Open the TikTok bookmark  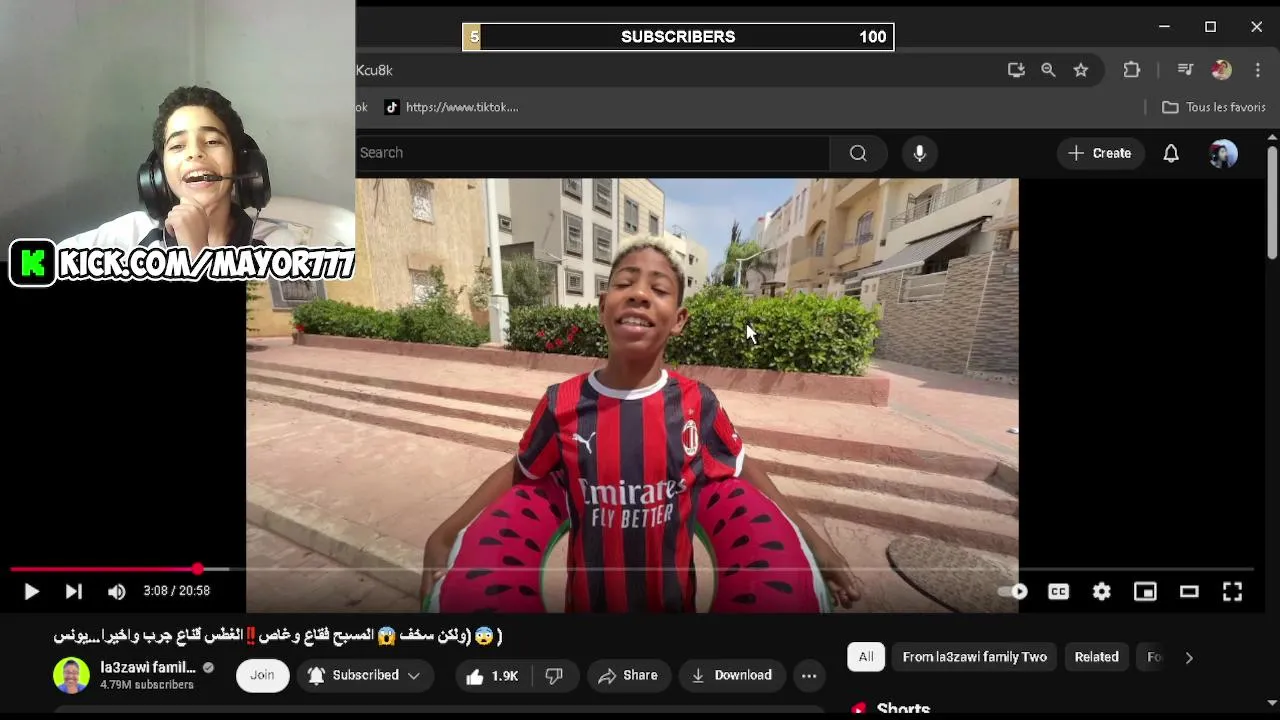(451, 107)
